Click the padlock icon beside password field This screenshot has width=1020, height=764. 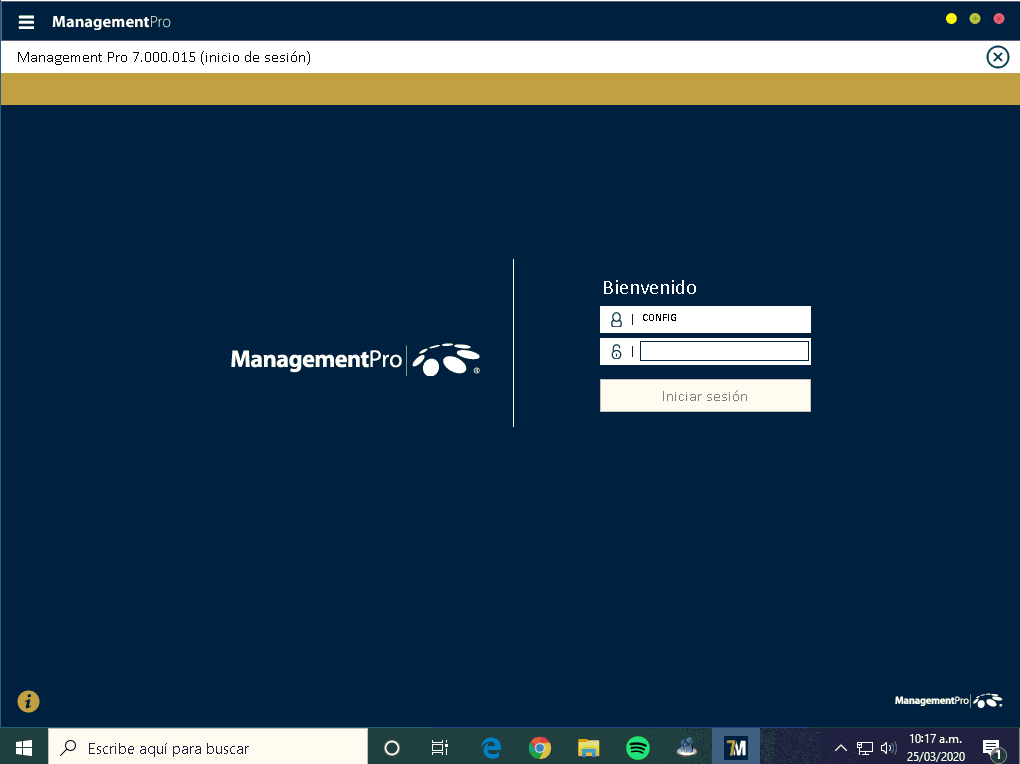tap(616, 352)
